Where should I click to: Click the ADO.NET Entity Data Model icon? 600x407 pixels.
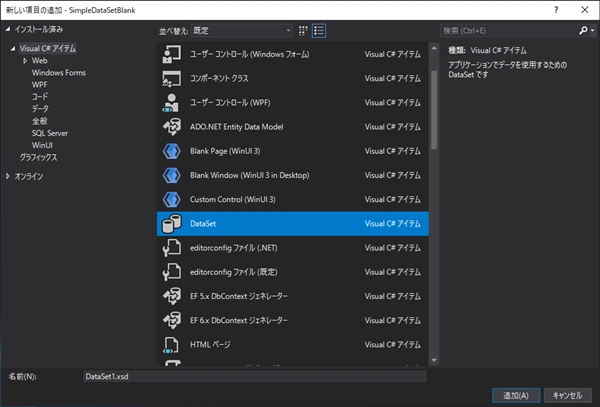point(171,127)
